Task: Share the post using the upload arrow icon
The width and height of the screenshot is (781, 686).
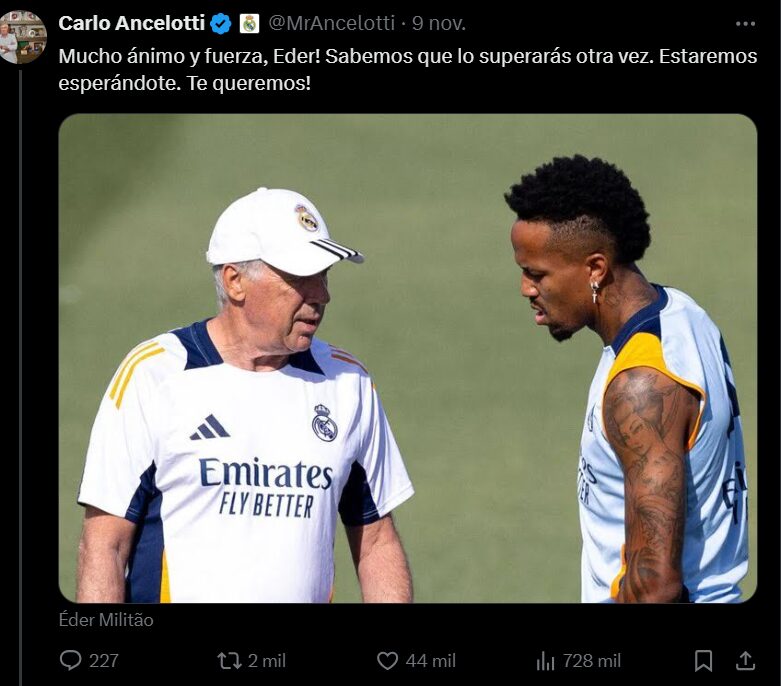Action: pyautogui.click(x=745, y=661)
